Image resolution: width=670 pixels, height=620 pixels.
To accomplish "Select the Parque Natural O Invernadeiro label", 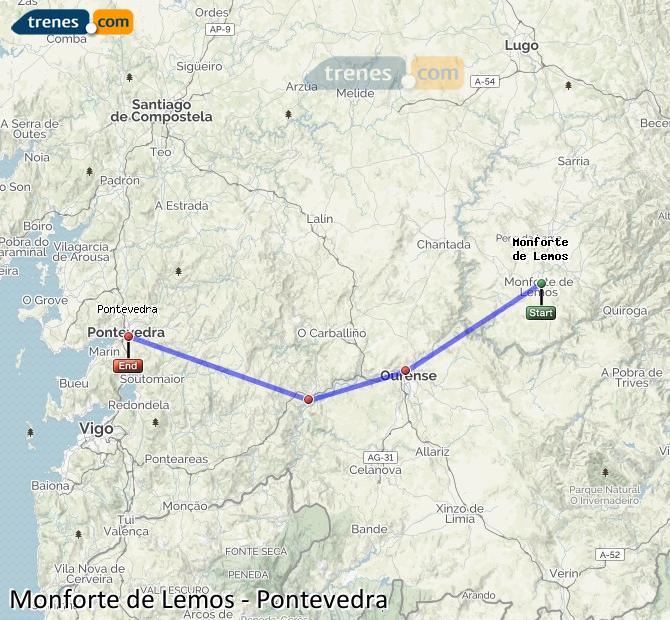I will (x=605, y=495).
